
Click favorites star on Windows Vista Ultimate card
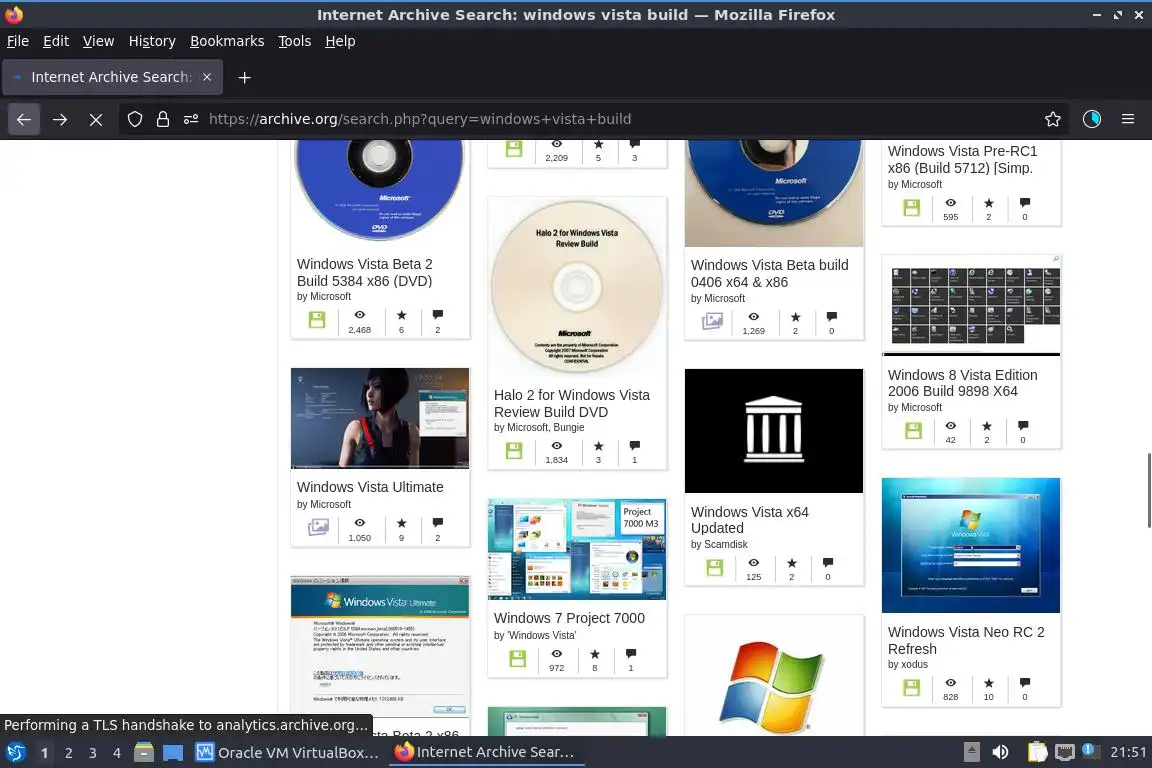(x=401, y=523)
